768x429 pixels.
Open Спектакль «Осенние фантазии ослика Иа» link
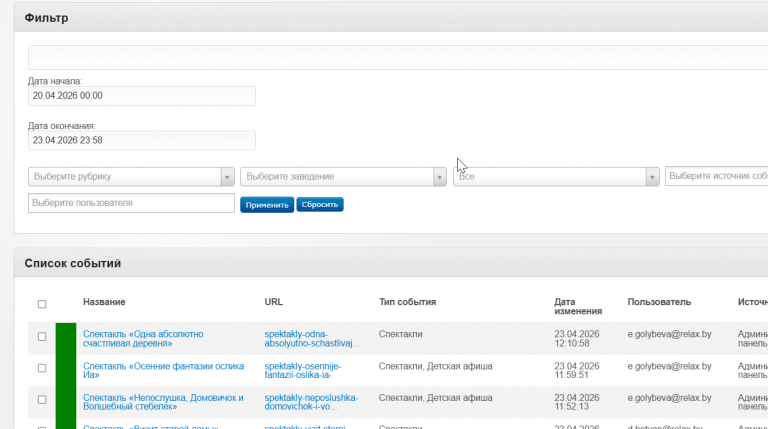(x=164, y=370)
